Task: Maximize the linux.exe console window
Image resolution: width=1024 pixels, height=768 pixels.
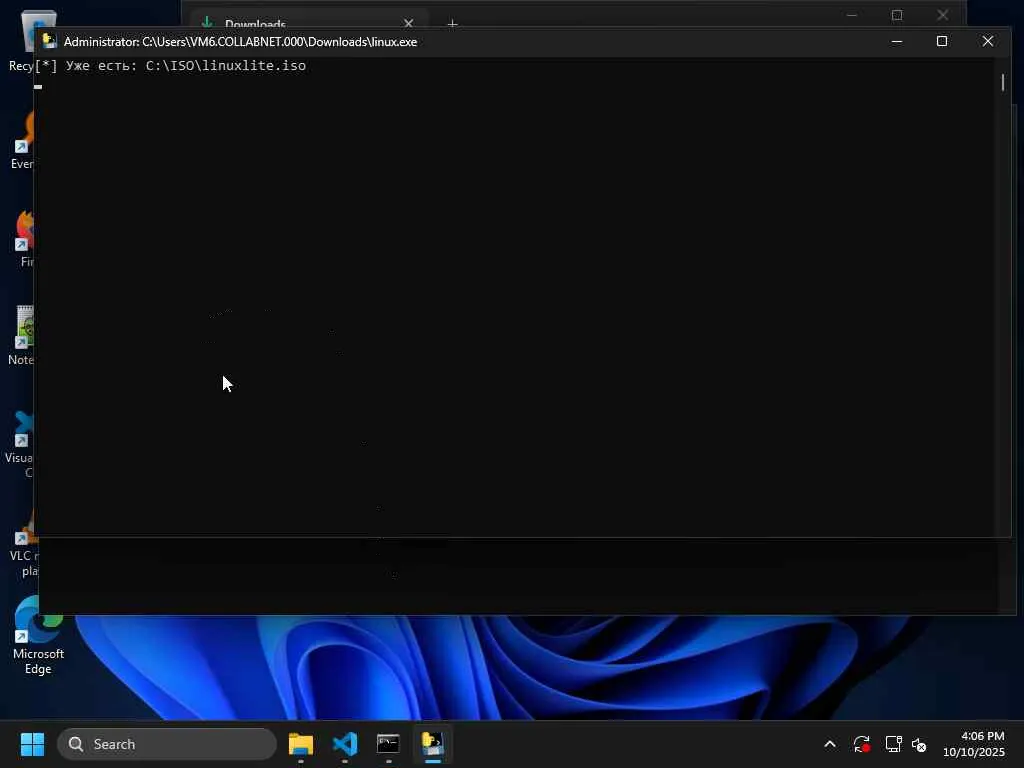Action: (x=942, y=41)
